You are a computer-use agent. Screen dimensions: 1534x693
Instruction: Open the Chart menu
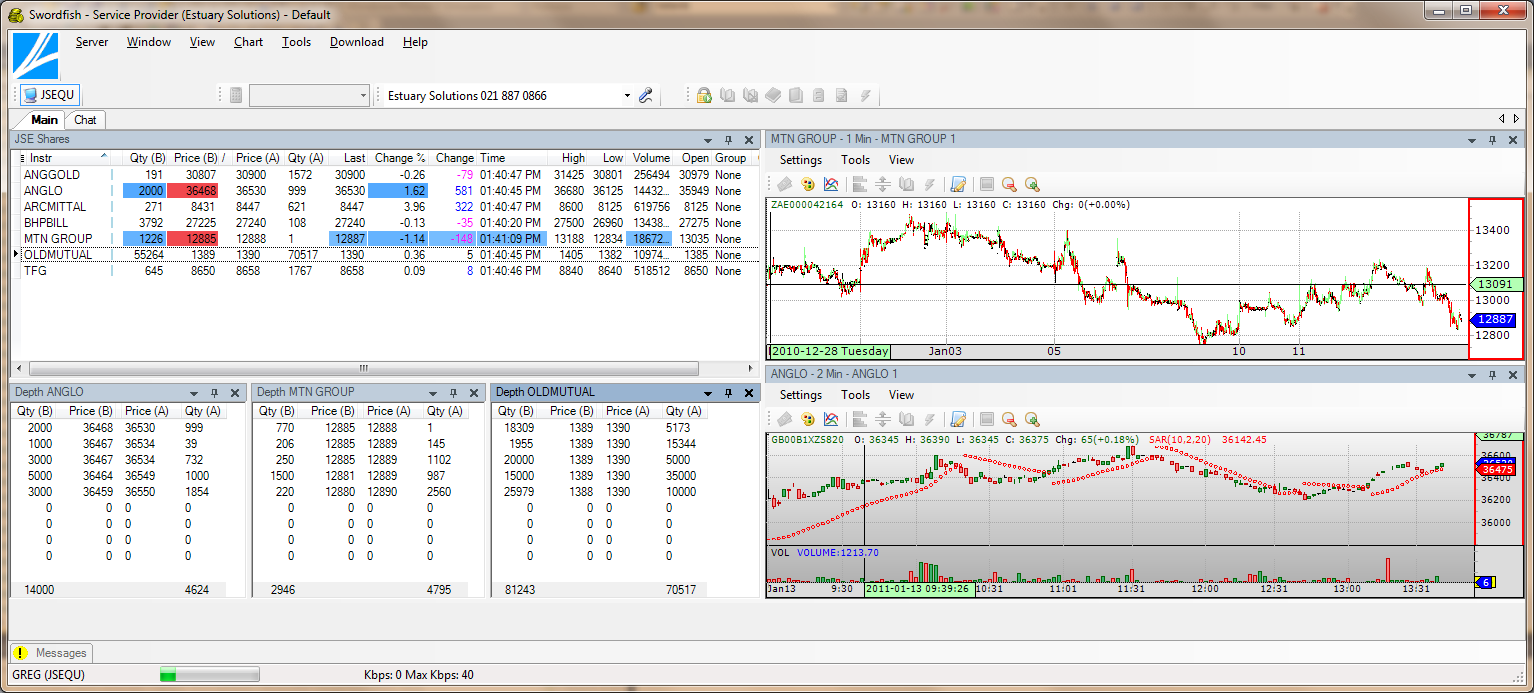[x=248, y=42]
